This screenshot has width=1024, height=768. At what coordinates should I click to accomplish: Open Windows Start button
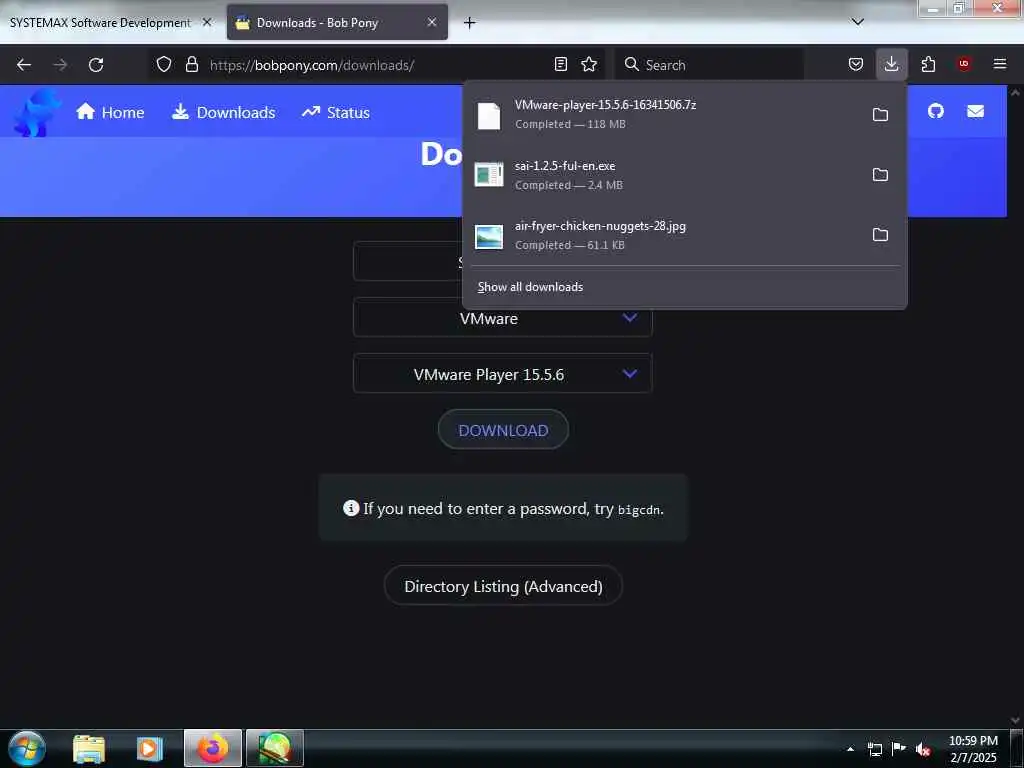26,748
